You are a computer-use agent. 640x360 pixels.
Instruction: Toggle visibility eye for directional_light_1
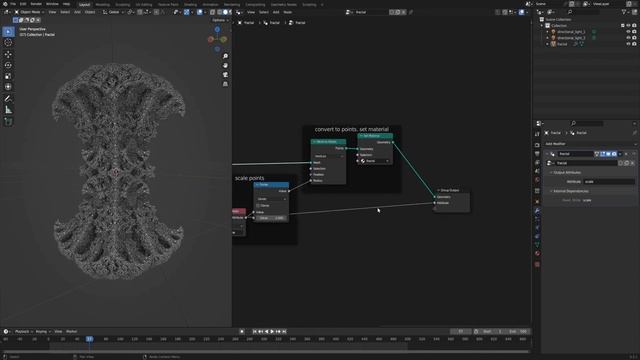click(x=629, y=31)
